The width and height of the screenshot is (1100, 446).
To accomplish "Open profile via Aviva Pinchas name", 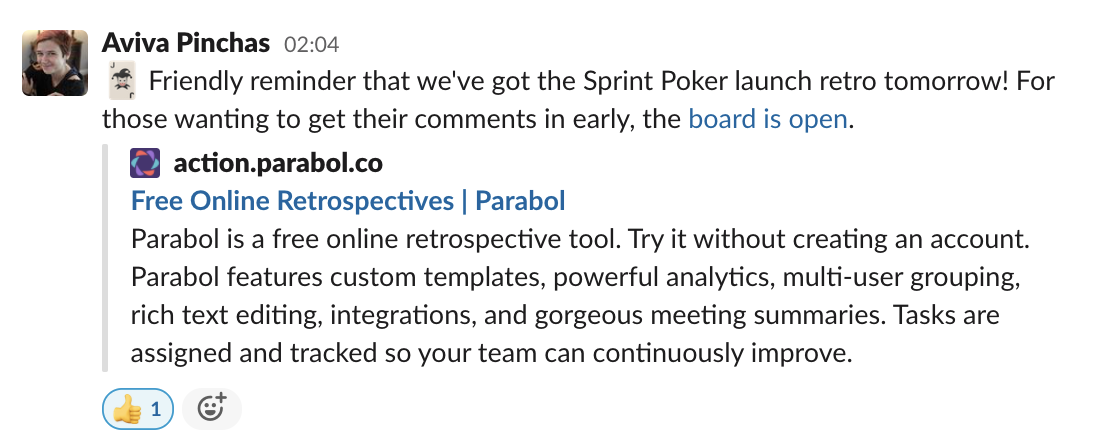I will (186, 44).
